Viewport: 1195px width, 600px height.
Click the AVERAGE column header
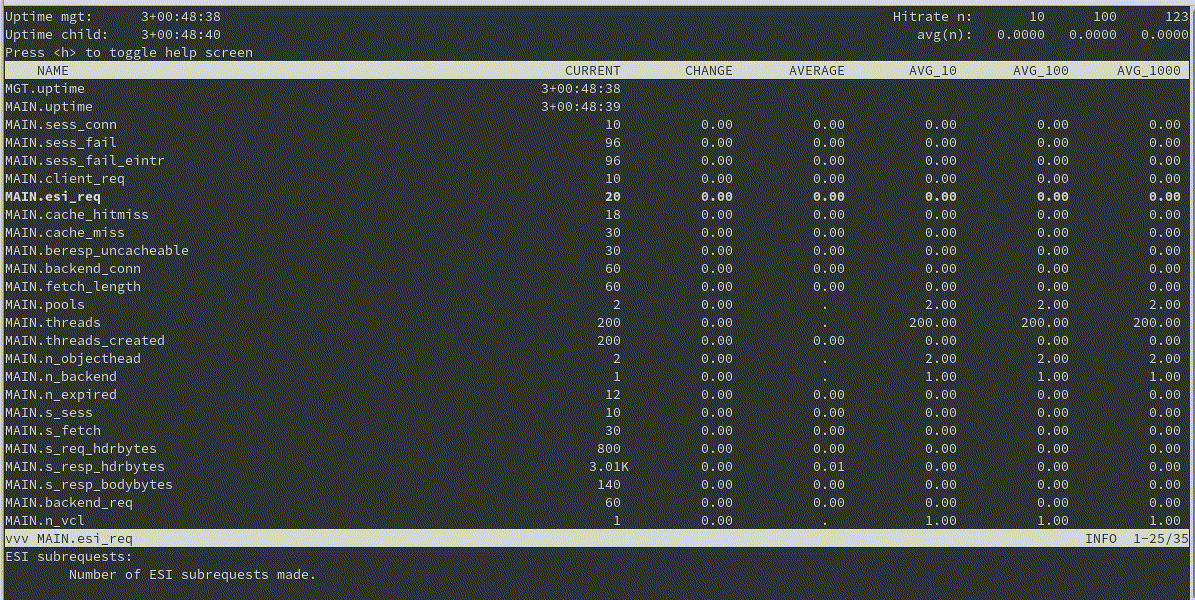point(816,70)
